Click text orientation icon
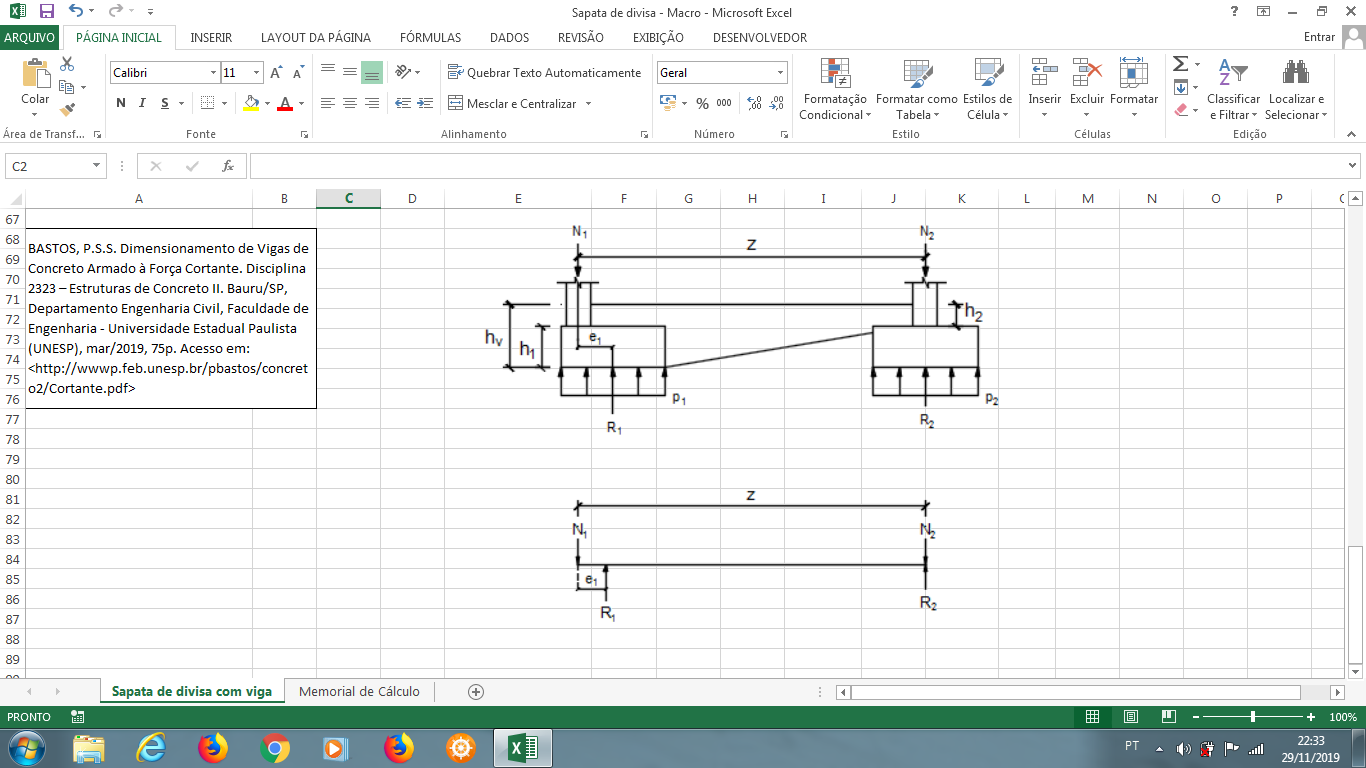The image size is (1366, 768). tap(403, 72)
